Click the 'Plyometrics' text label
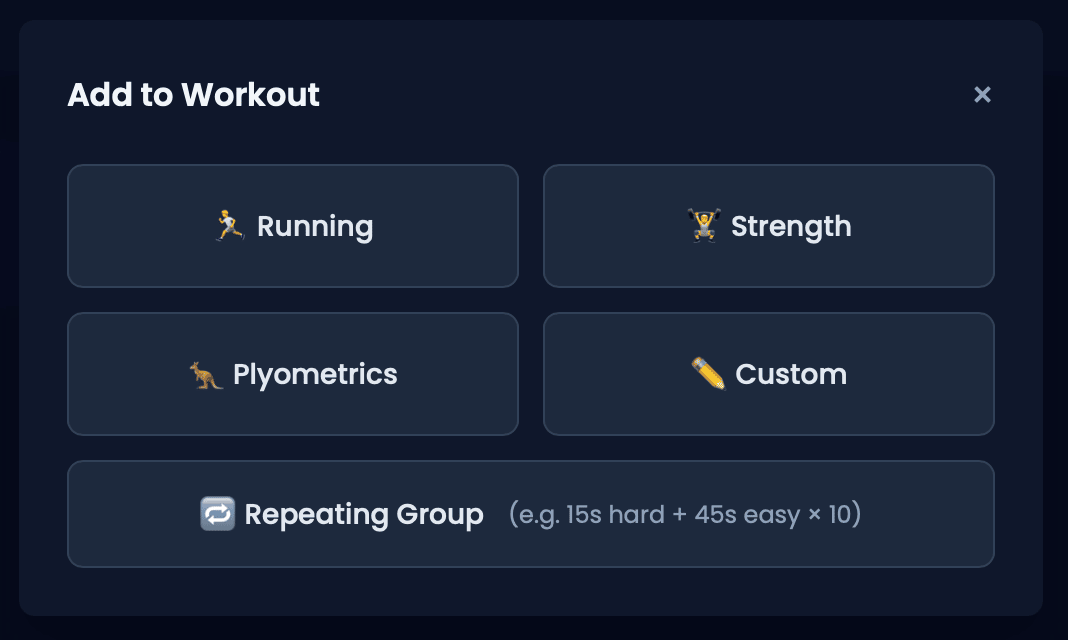The width and height of the screenshot is (1068, 640). coord(315,375)
